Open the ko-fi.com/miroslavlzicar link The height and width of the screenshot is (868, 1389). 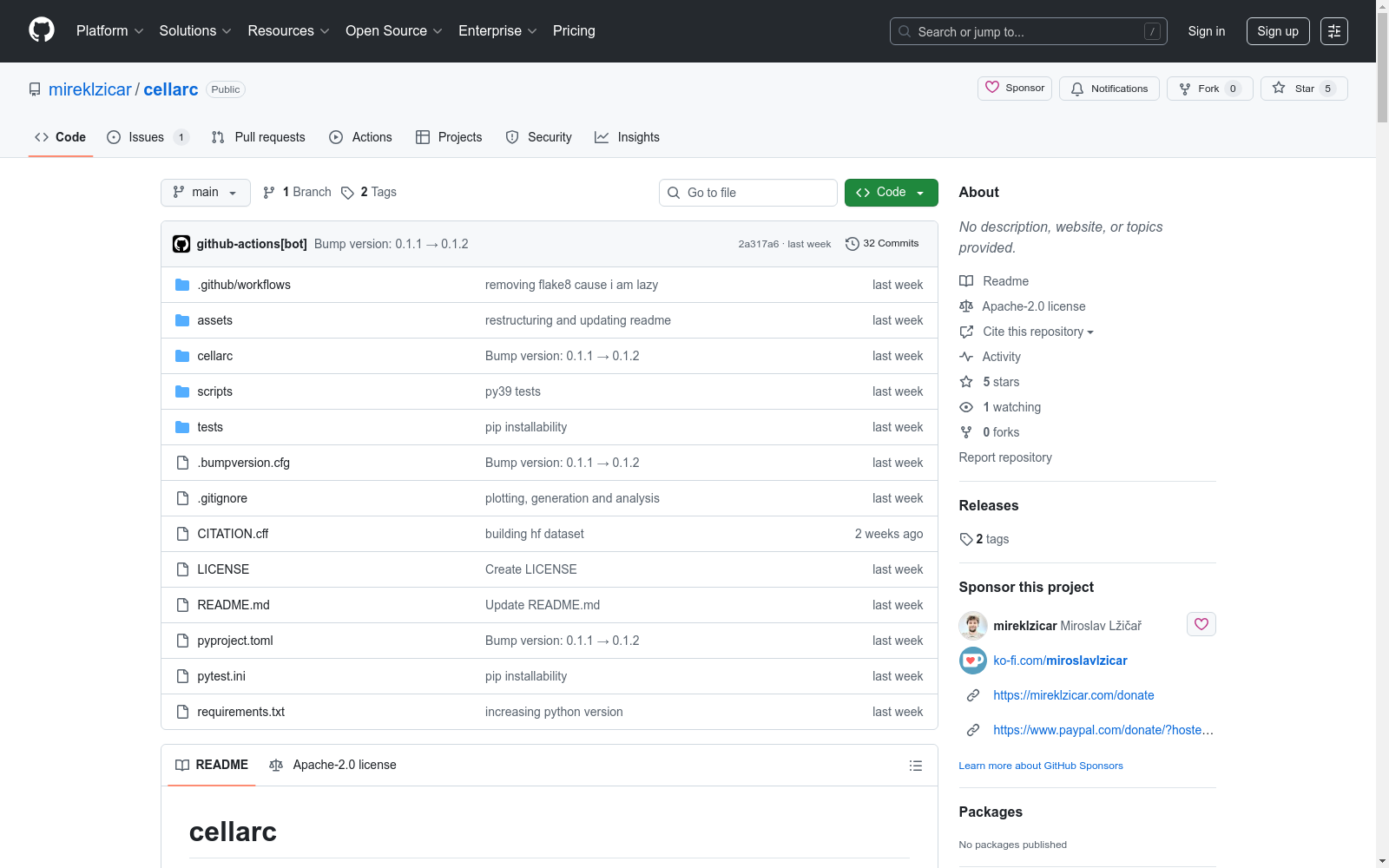point(1060,661)
